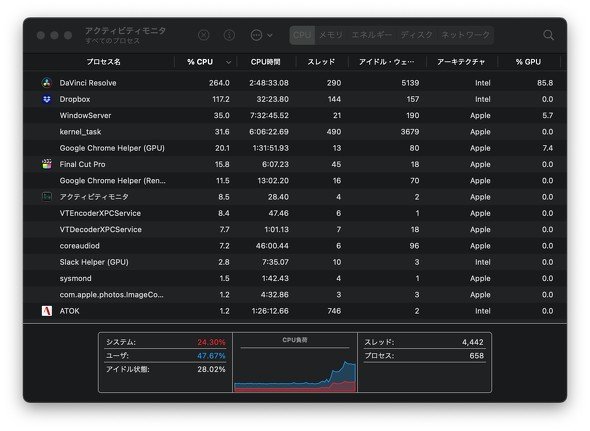Click the ユーザ percentage 47.67%
This screenshot has width=590, height=431.
211,356
